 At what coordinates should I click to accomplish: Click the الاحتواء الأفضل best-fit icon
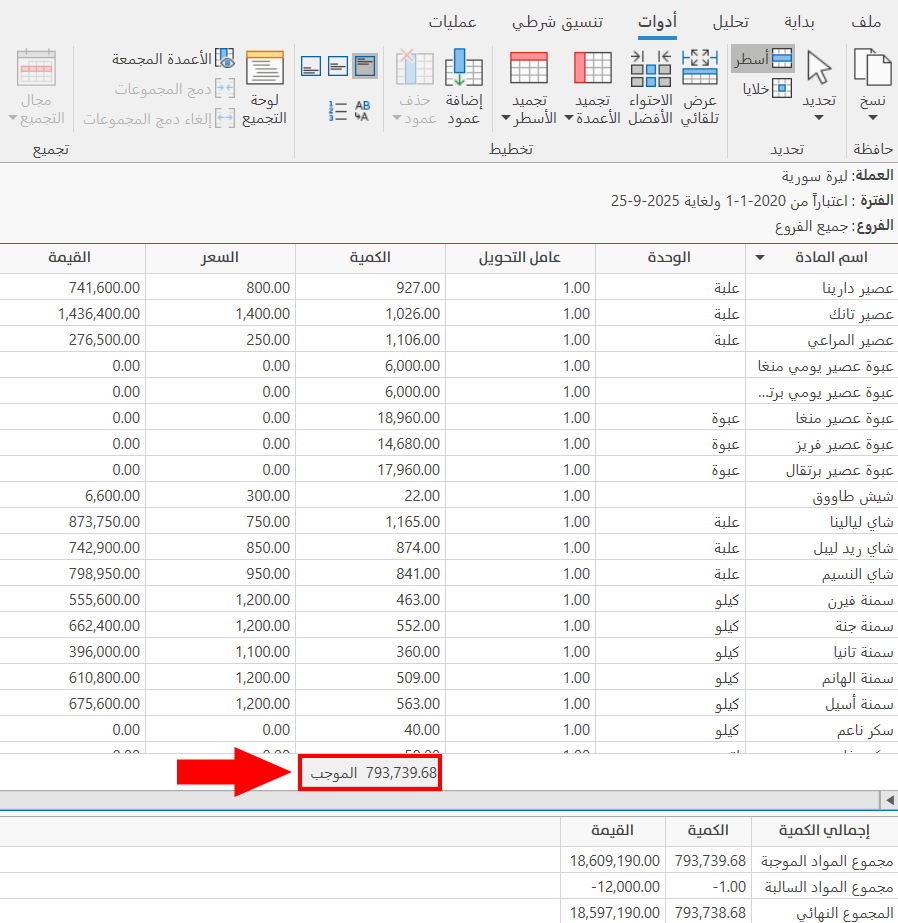[x=651, y=66]
